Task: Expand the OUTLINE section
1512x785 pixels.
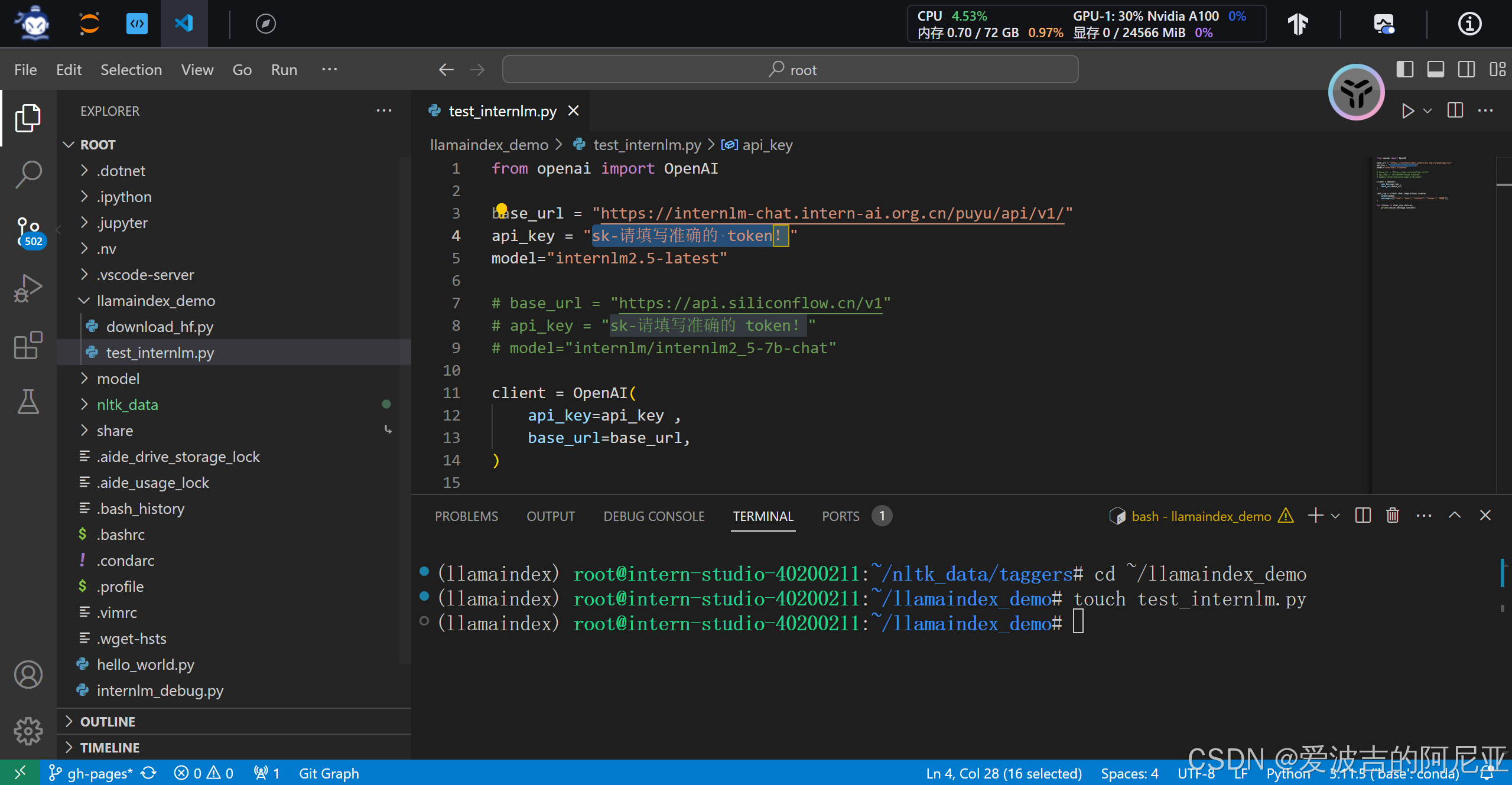Action: coord(108,722)
